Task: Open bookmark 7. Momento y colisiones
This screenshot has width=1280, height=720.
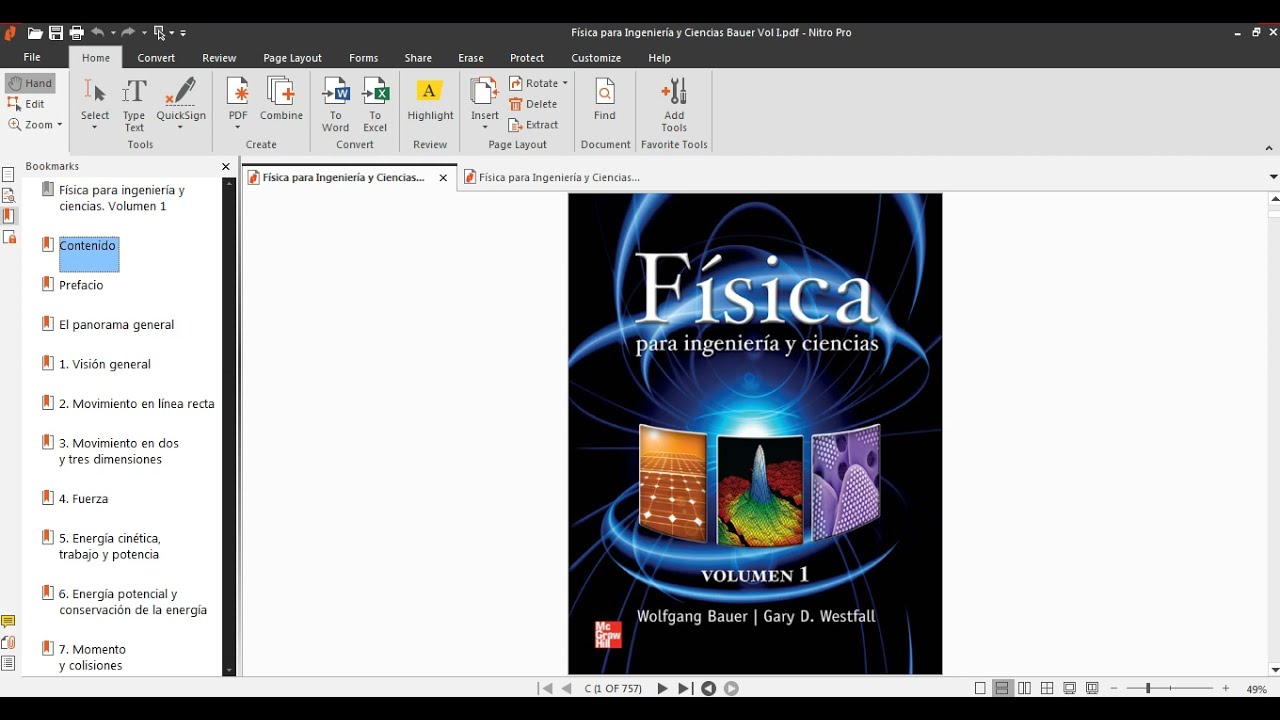Action: pos(92,657)
